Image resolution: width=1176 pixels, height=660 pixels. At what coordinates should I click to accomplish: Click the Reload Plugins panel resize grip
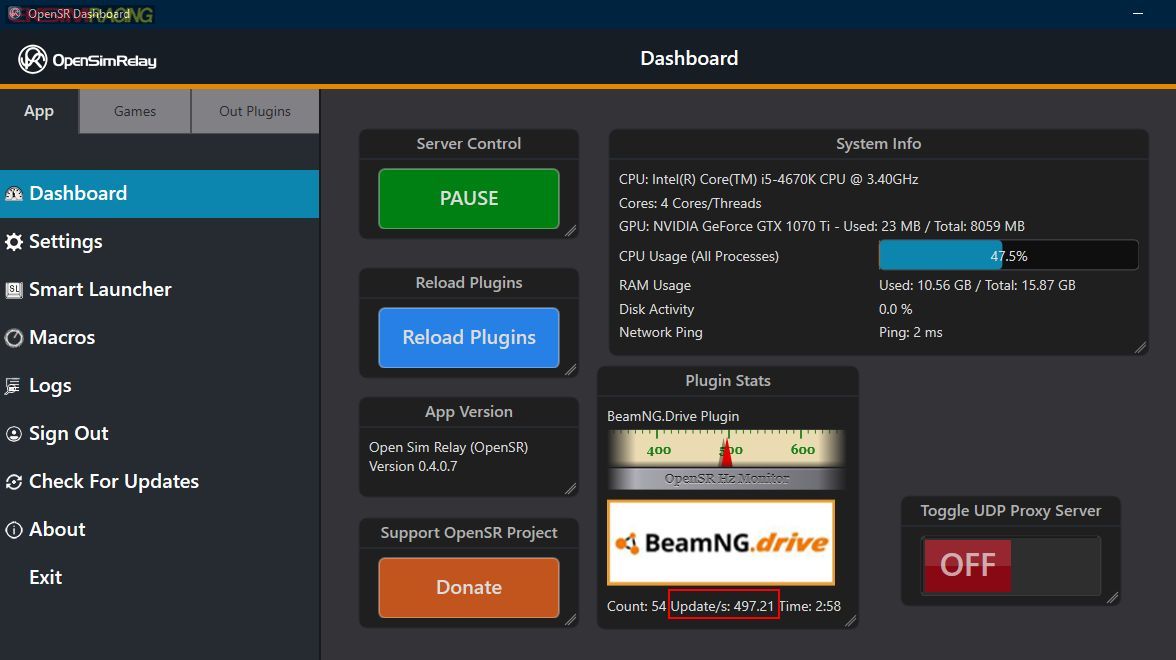tap(571, 370)
